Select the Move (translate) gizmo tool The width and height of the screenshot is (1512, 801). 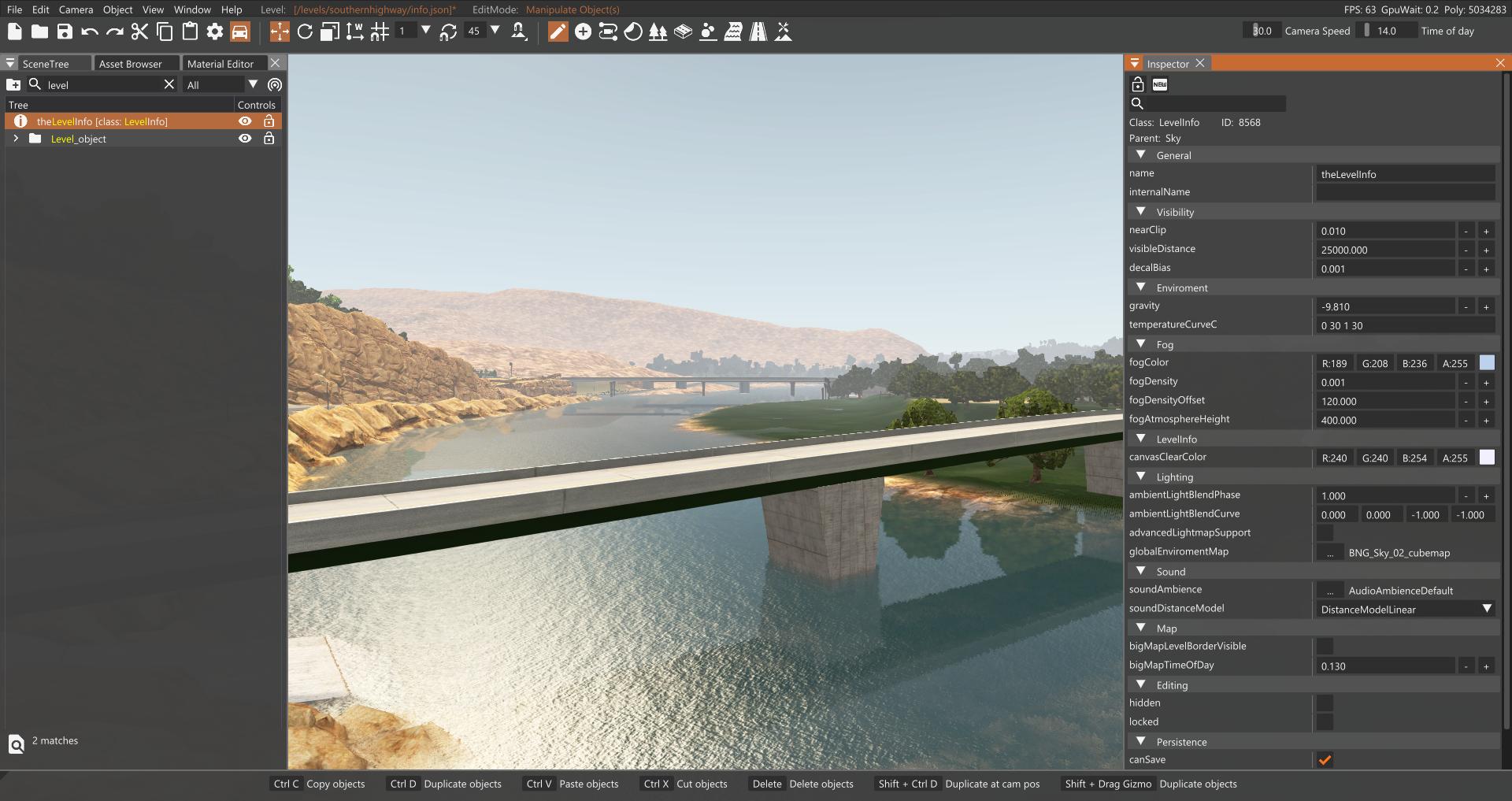[x=280, y=32]
